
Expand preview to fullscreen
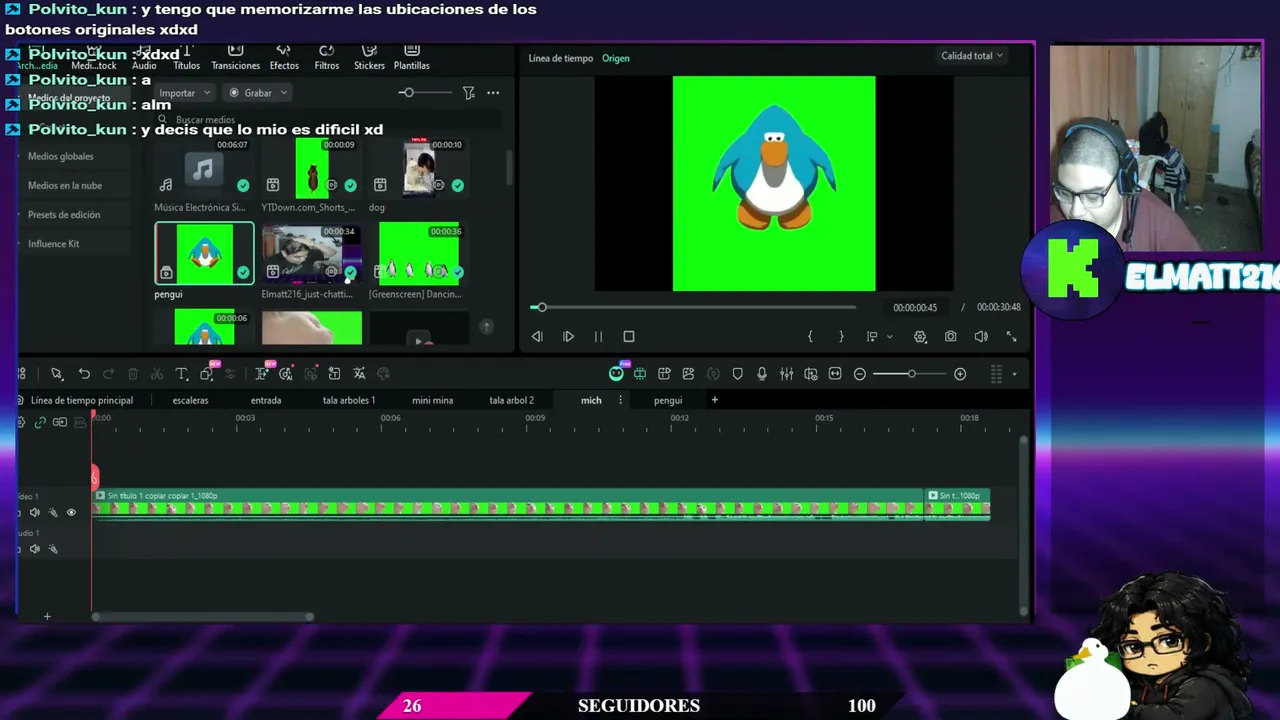1011,337
